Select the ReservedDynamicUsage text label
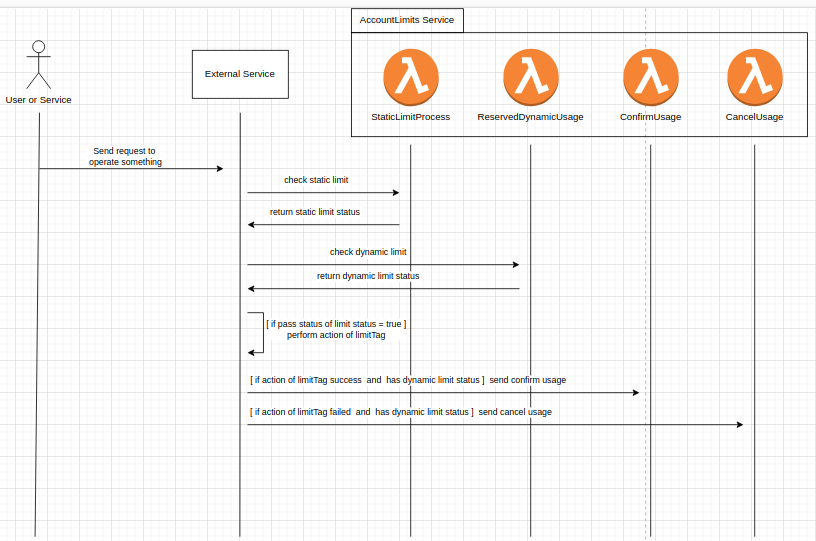 tap(530, 117)
